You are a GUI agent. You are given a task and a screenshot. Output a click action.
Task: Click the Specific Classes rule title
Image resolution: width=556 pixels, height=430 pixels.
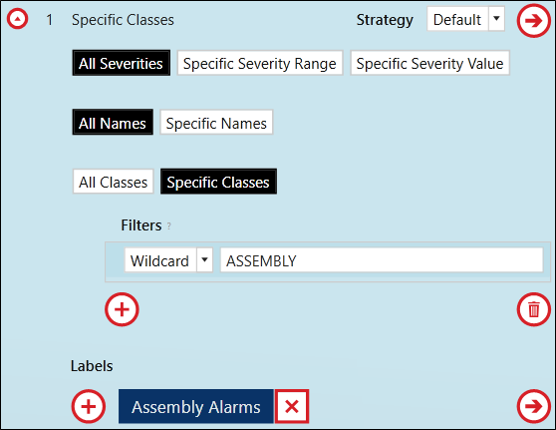123,20
